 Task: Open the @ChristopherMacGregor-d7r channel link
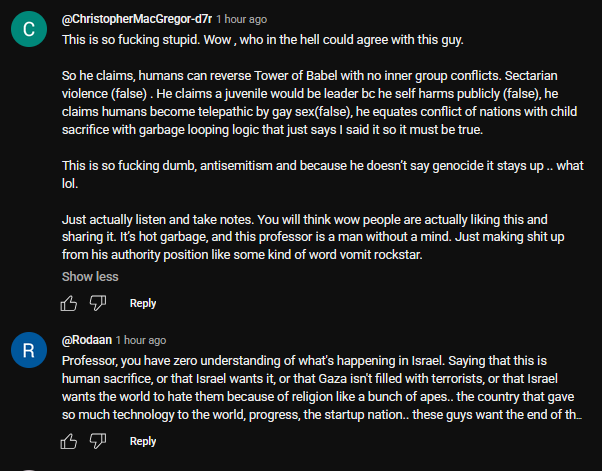click(x=137, y=19)
